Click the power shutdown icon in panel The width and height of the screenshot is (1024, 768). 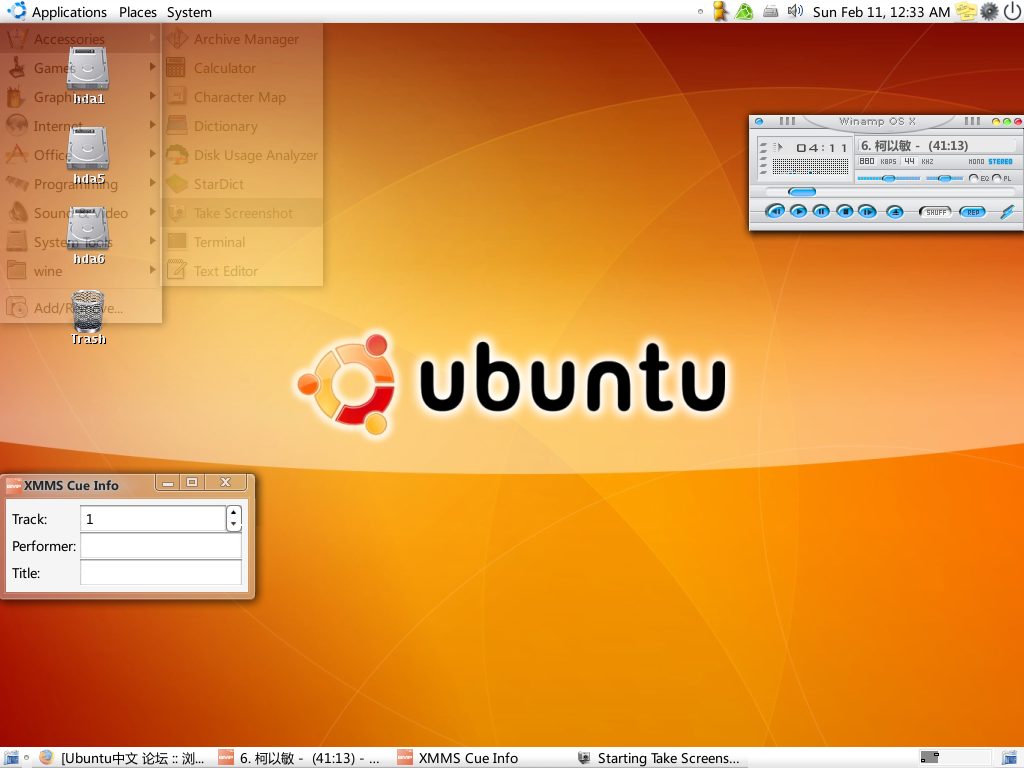(x=1012, y=11)
